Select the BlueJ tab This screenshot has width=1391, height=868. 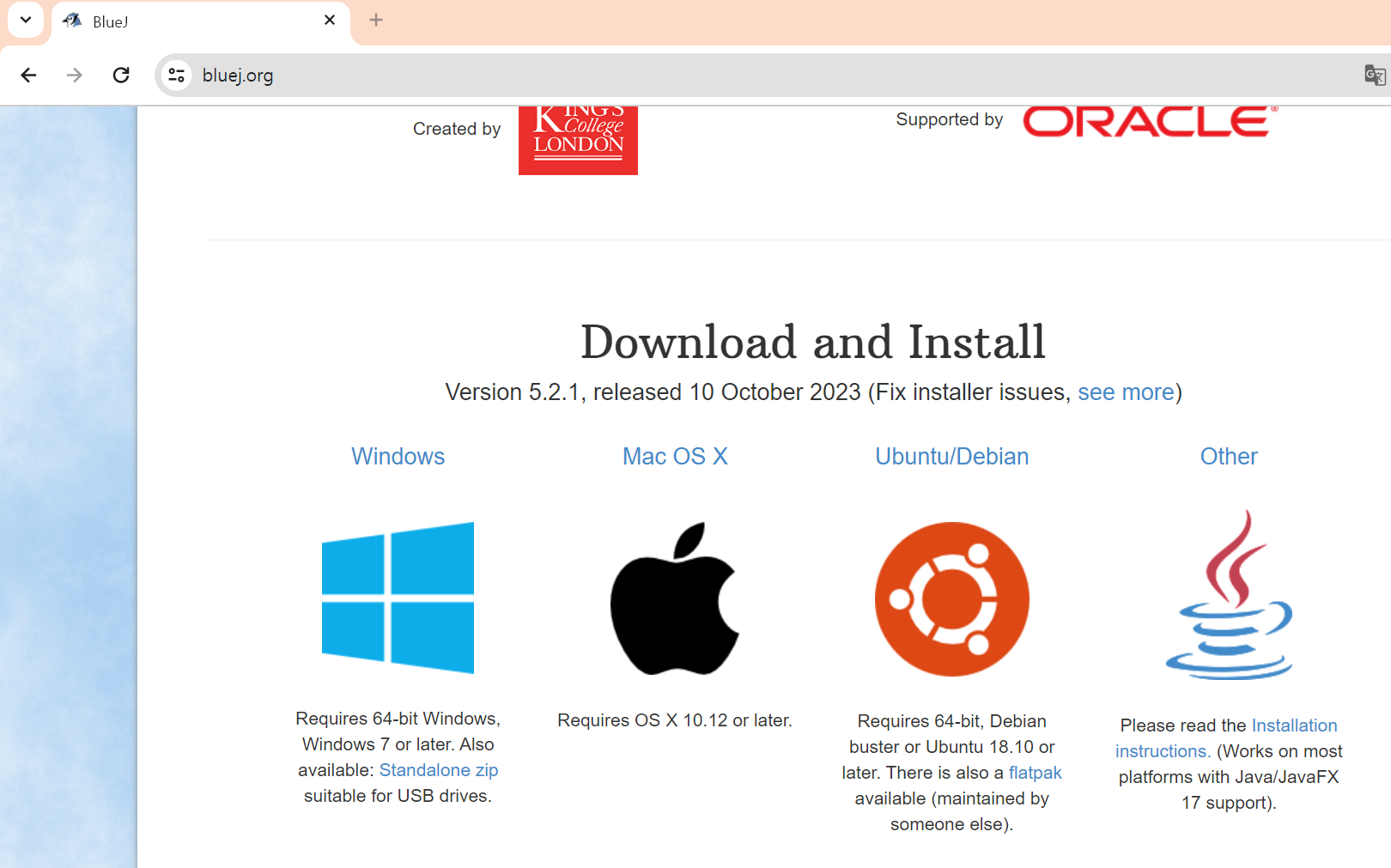pos(201,21)
